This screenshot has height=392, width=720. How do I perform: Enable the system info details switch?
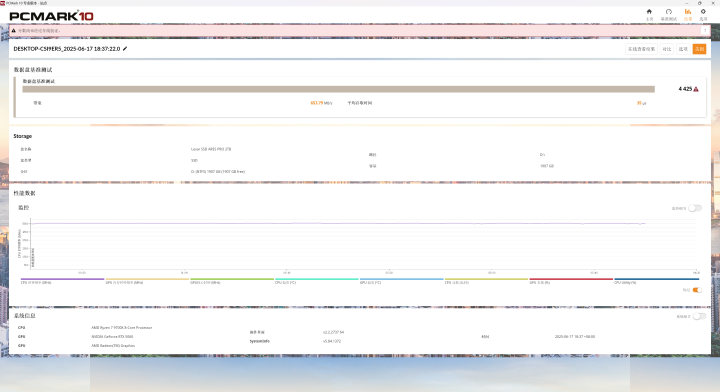pos(699,316)
